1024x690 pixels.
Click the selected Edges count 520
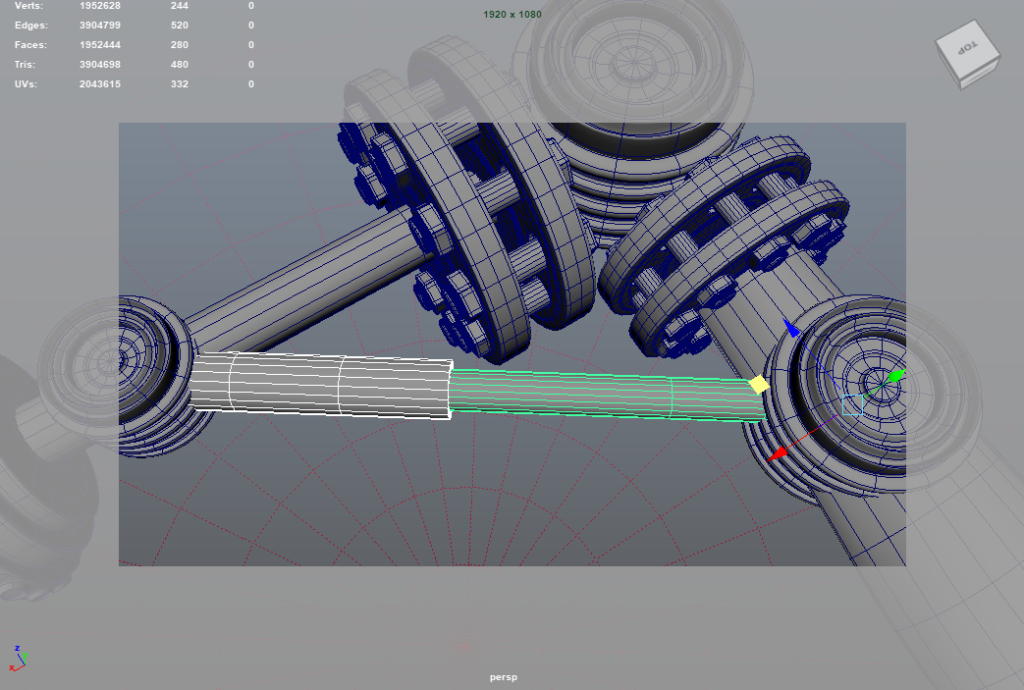pyautogui.click(x=180, y=25)
